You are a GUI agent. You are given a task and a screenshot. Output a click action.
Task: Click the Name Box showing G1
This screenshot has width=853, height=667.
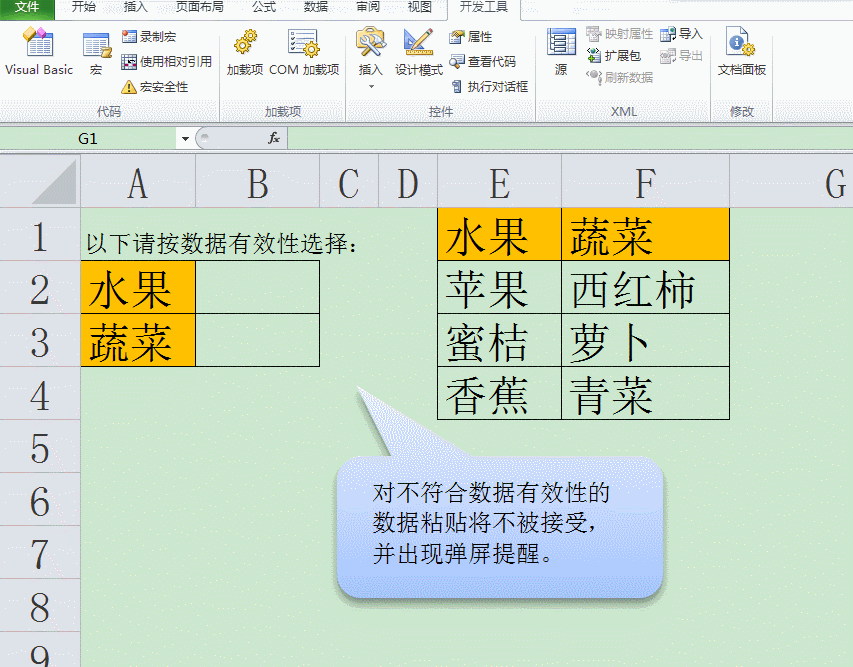[88, 139]
